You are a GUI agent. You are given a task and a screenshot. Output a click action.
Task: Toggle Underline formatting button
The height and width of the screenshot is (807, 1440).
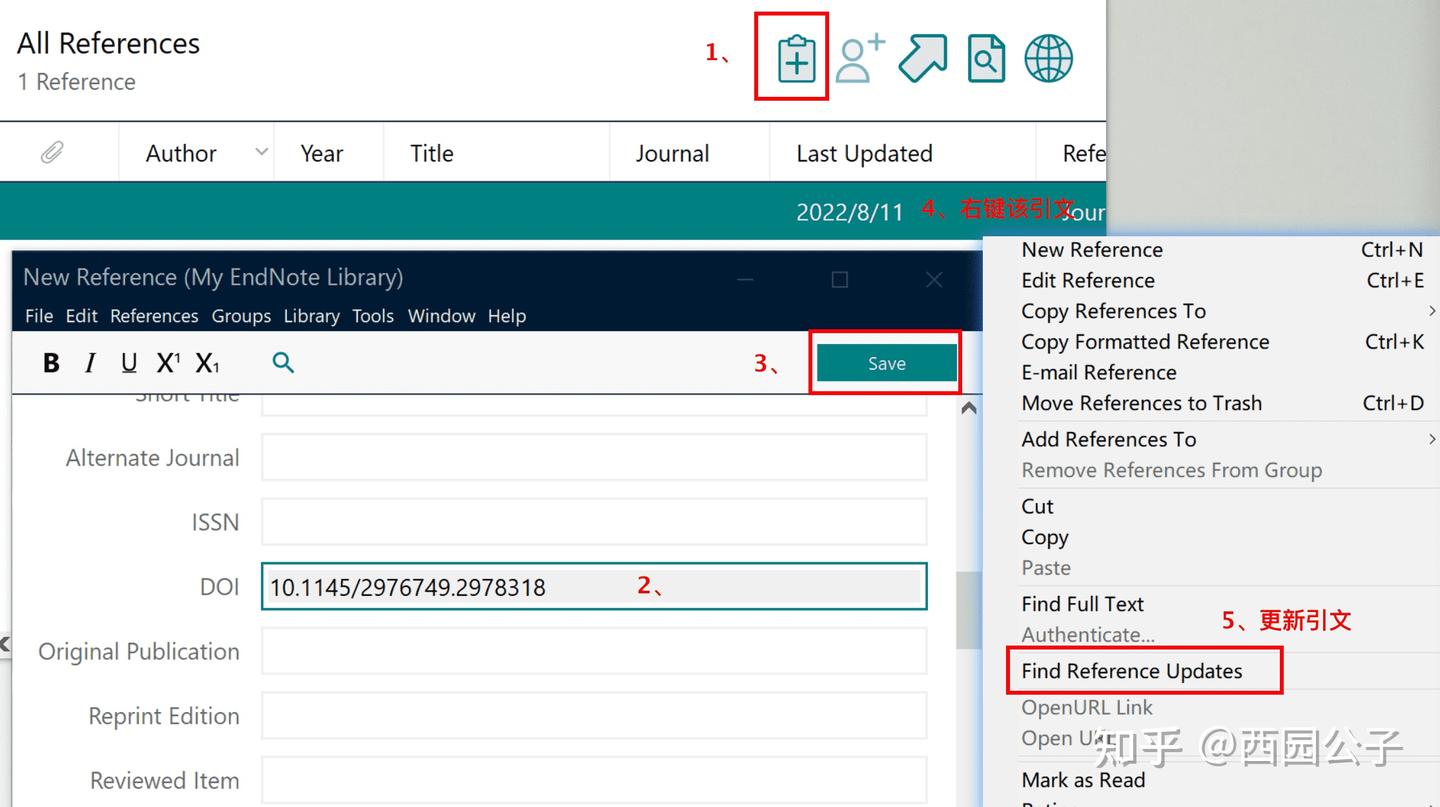point(129,363)
